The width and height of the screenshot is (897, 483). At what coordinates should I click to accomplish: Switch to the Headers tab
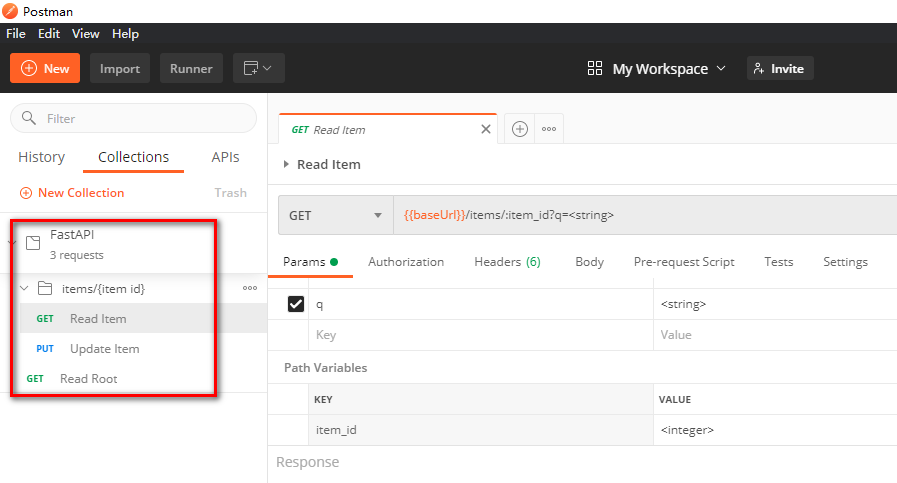507,262
